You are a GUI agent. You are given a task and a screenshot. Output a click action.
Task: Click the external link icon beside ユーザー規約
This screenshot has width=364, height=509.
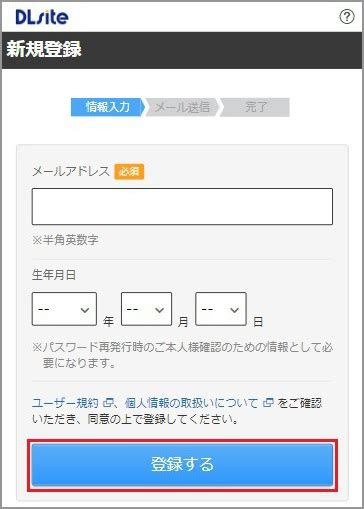(108, 403)
